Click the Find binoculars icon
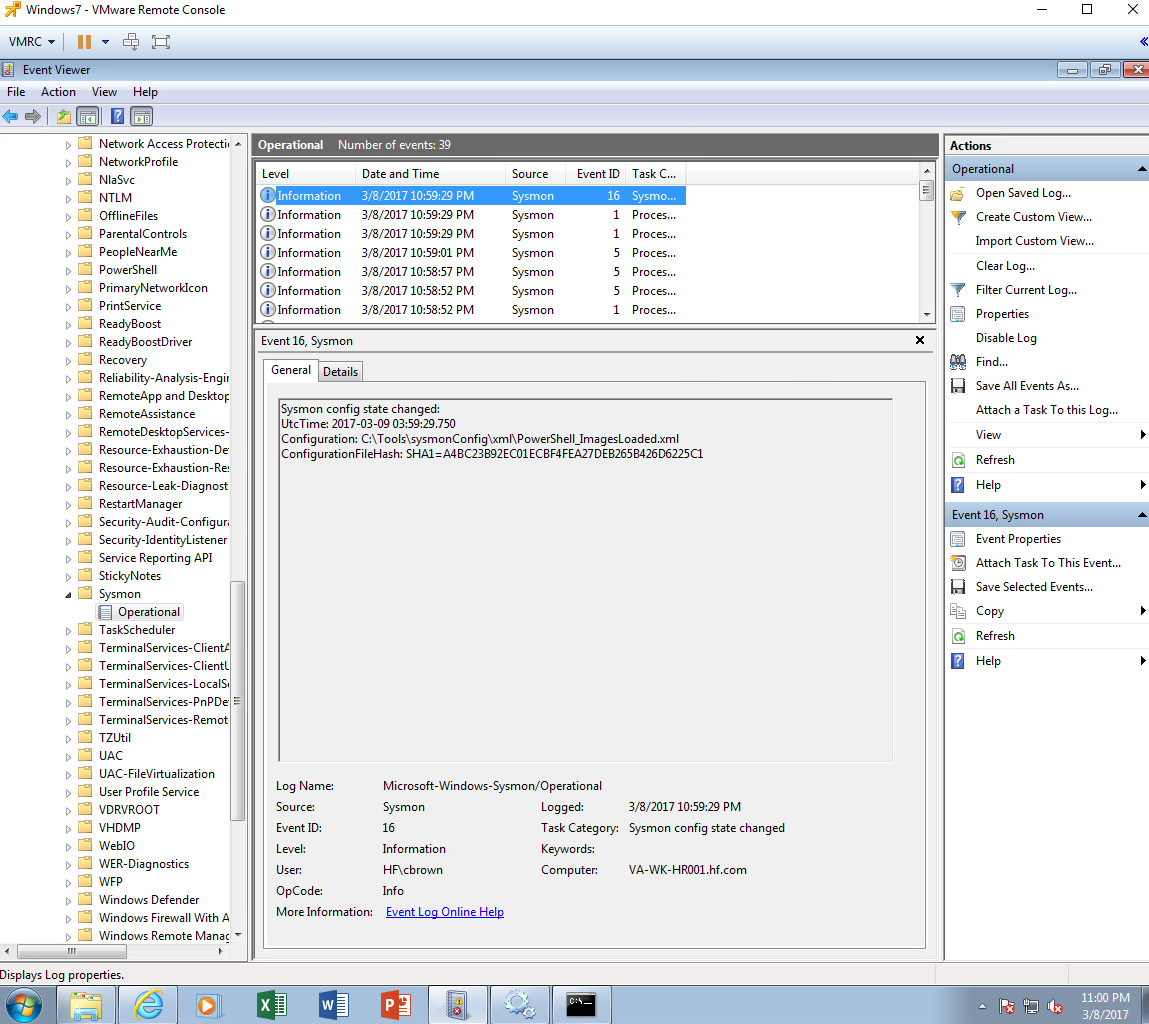 pyautogui.click(x=958, y=361)
